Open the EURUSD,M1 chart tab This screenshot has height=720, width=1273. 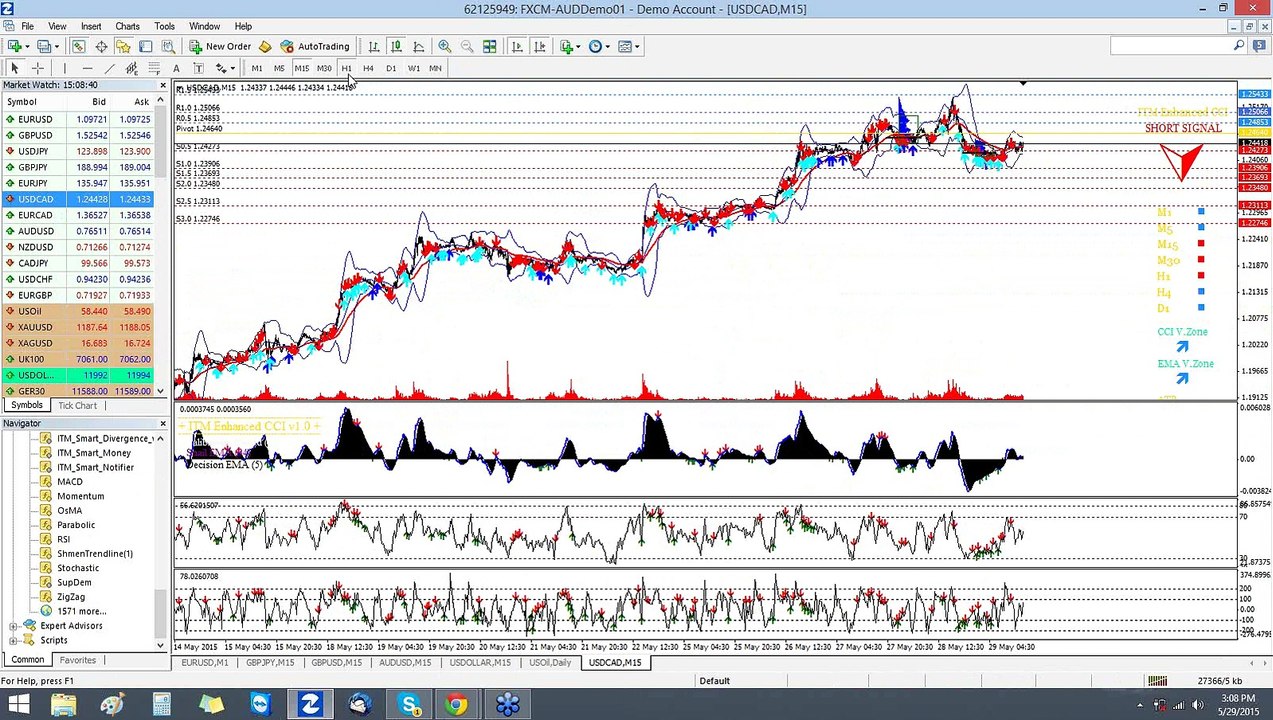205,663
